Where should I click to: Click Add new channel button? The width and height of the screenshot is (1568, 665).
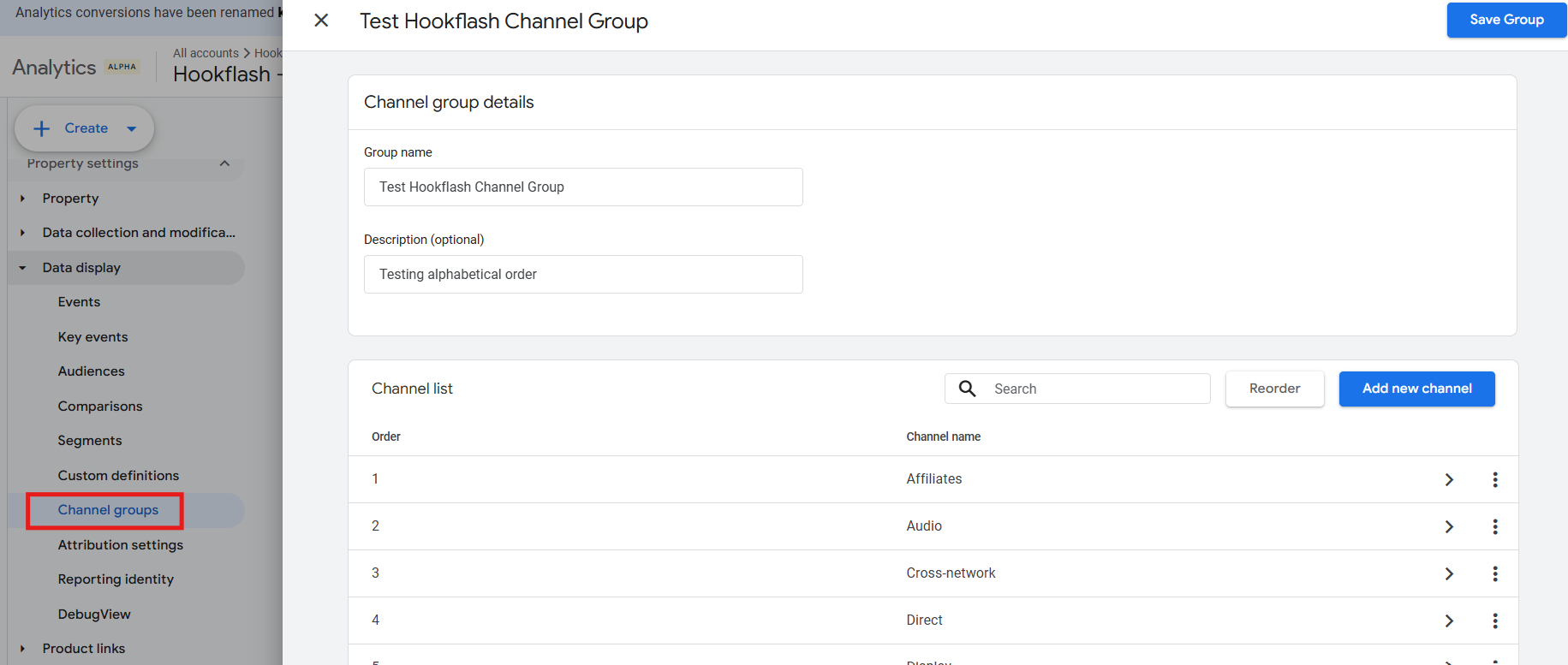click(x=1416, y=389)
